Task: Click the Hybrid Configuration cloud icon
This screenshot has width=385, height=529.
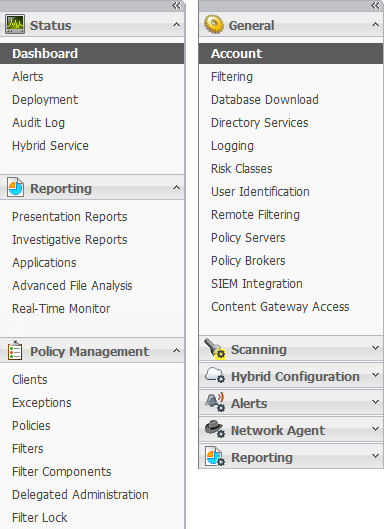Action: (x=215, y=375)
